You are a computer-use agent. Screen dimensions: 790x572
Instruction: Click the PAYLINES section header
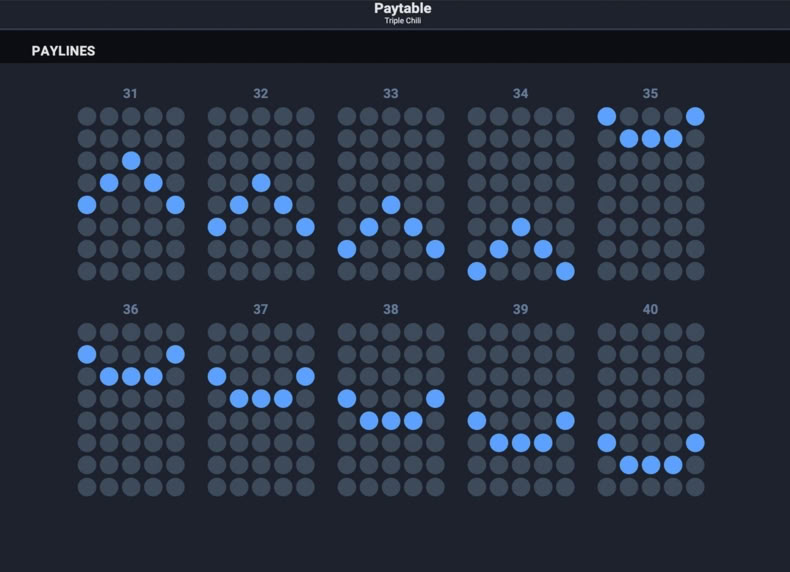click(x=63, y=51)
